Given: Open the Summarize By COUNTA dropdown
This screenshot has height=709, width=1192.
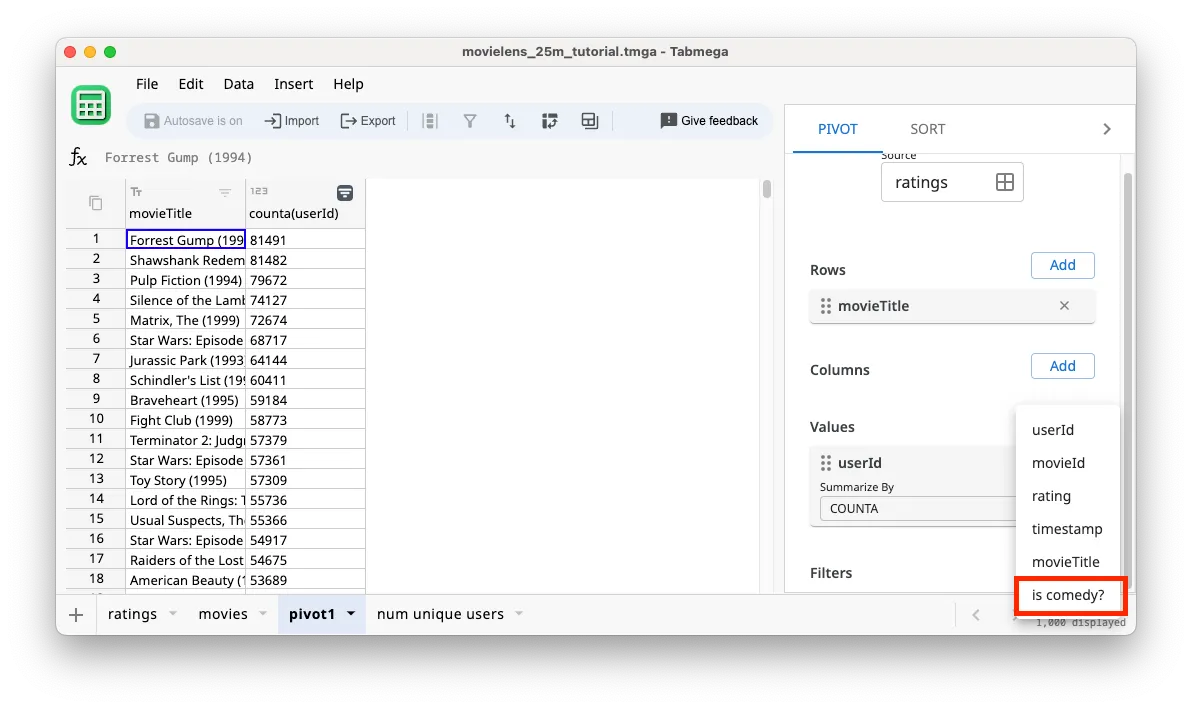Looking at the screenshot, I should tap(920, 508).
